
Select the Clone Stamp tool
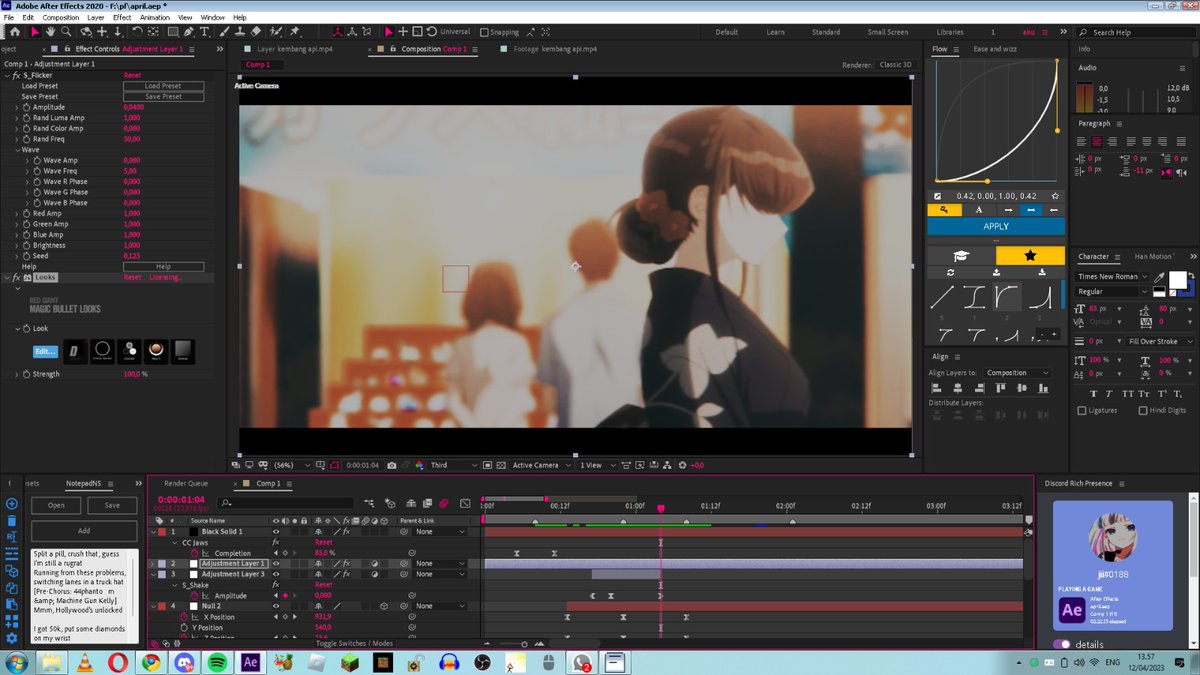(239, 32)
